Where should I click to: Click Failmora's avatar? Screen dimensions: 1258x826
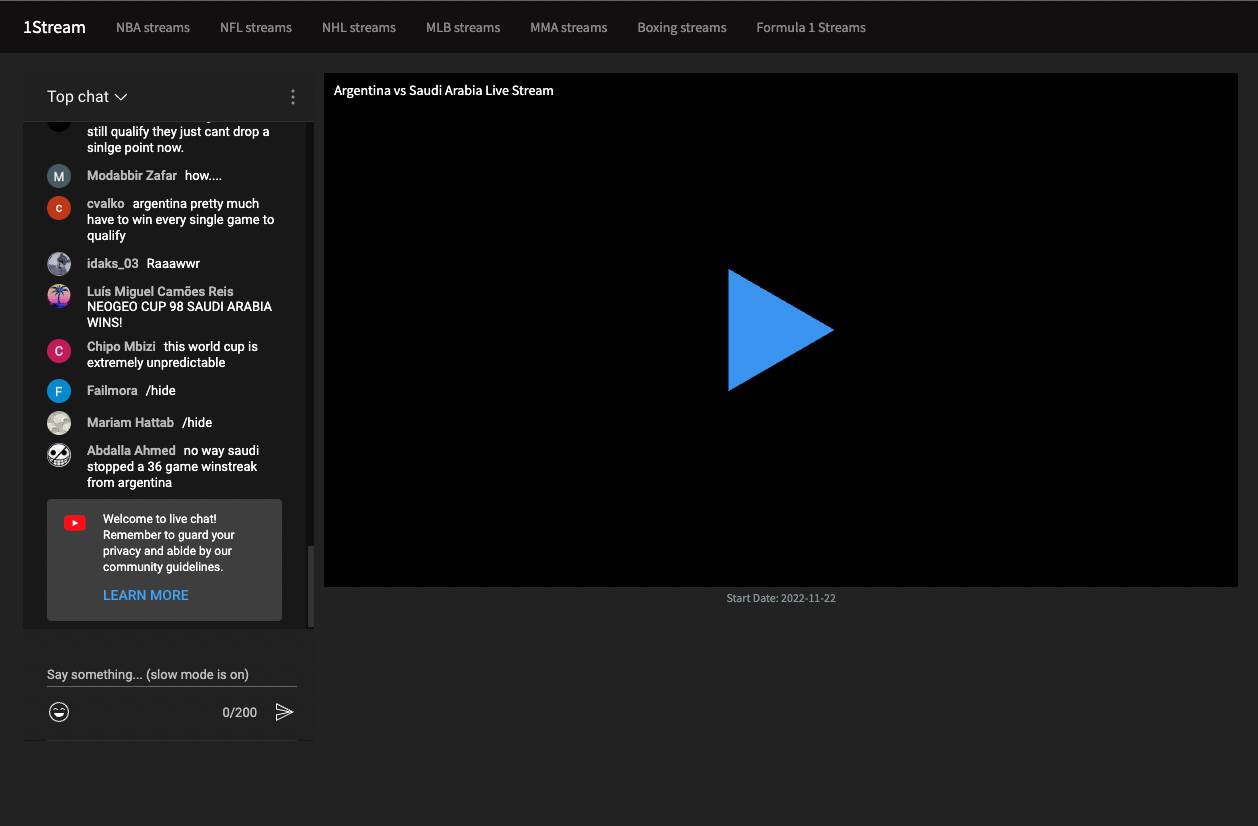(x=58, y=390)
